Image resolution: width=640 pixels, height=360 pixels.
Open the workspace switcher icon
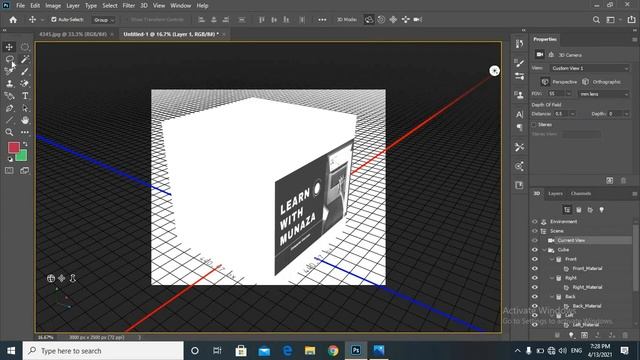click(611, 20)
